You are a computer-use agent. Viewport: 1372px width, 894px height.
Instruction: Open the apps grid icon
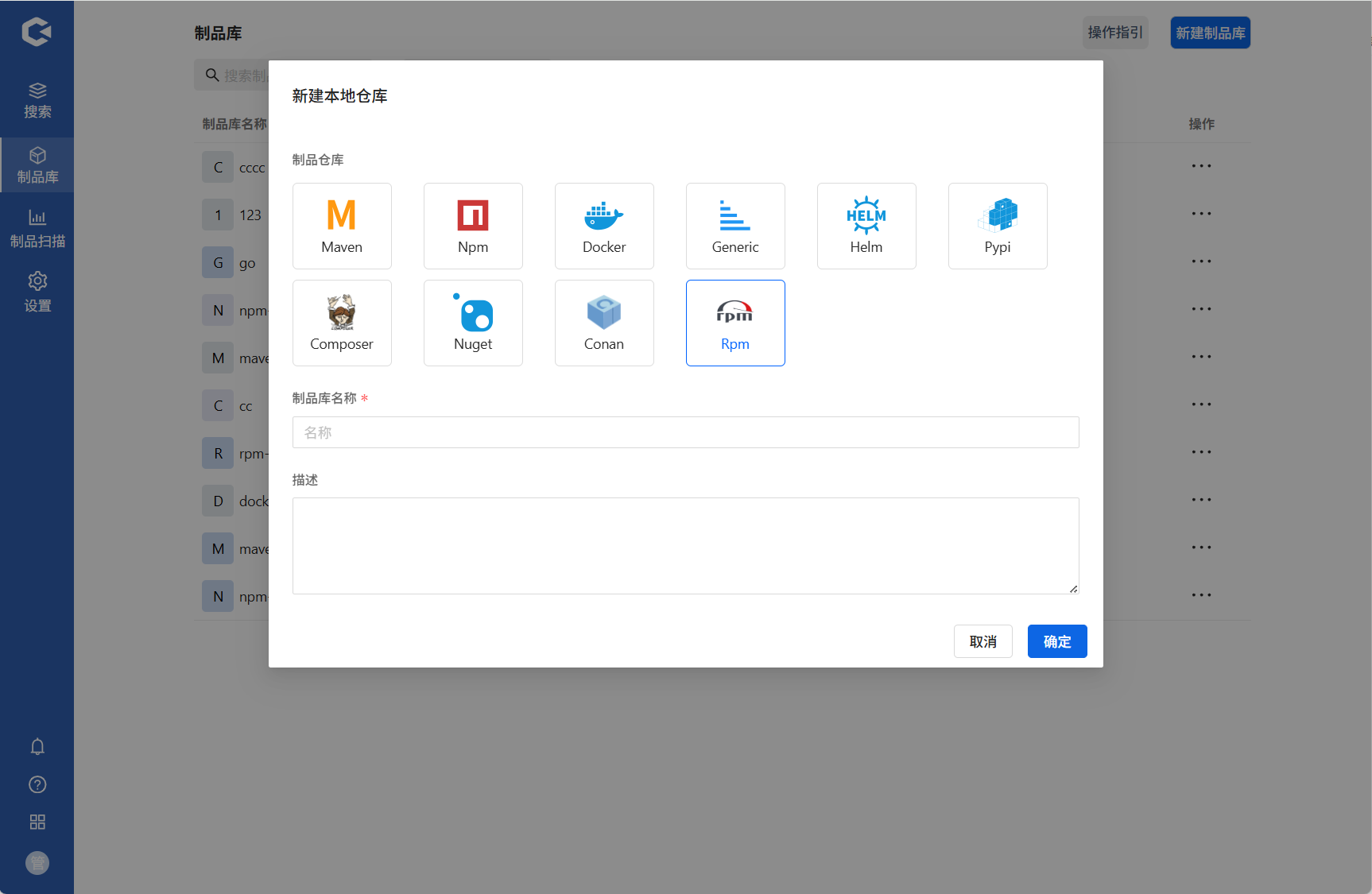point(37,822)
